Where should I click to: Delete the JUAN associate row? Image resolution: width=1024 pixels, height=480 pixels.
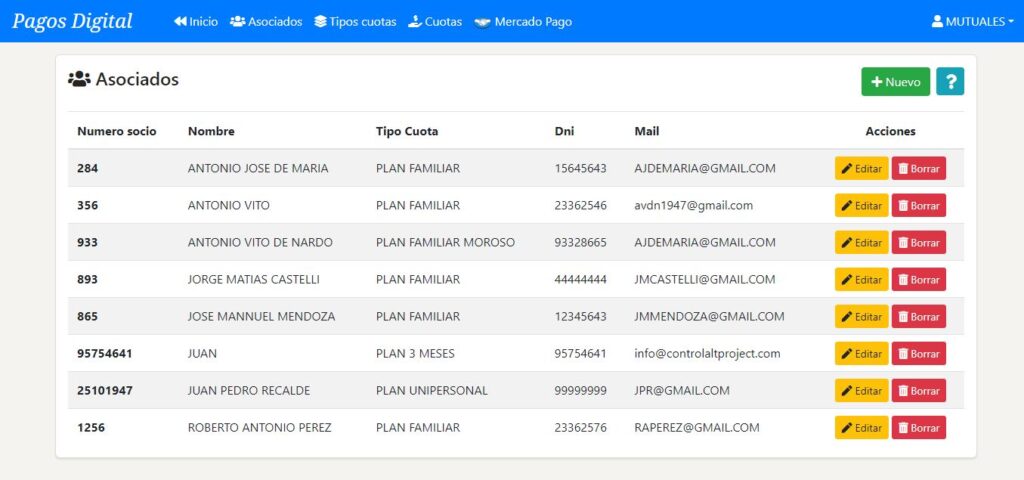918,354
